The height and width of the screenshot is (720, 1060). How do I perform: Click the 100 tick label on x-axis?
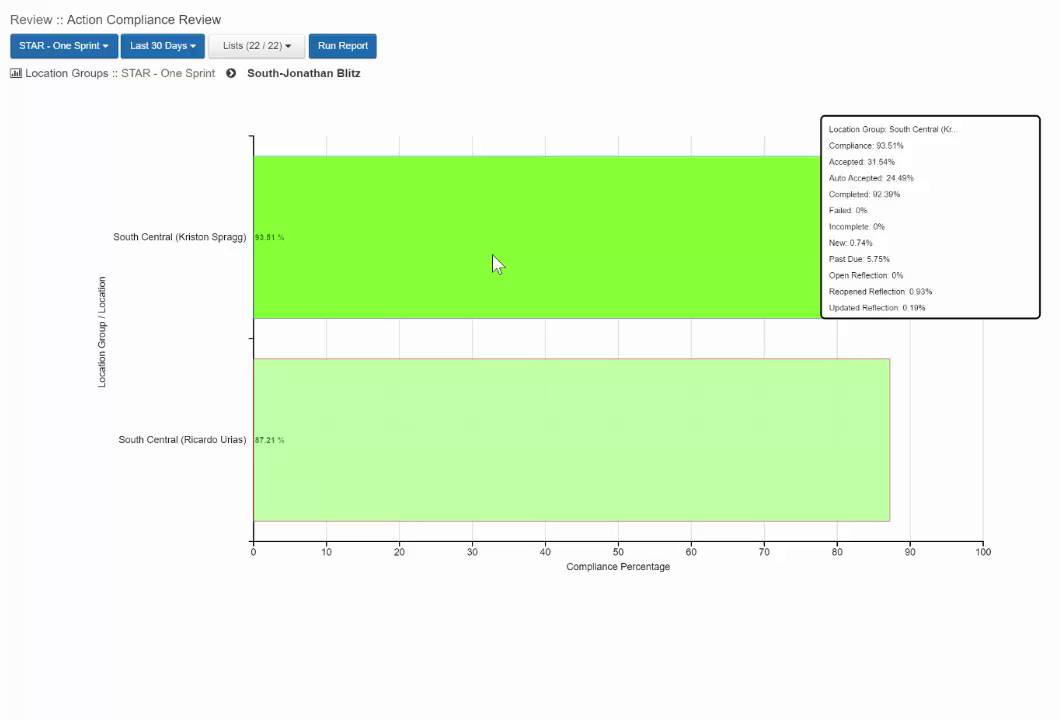[983, 552]
